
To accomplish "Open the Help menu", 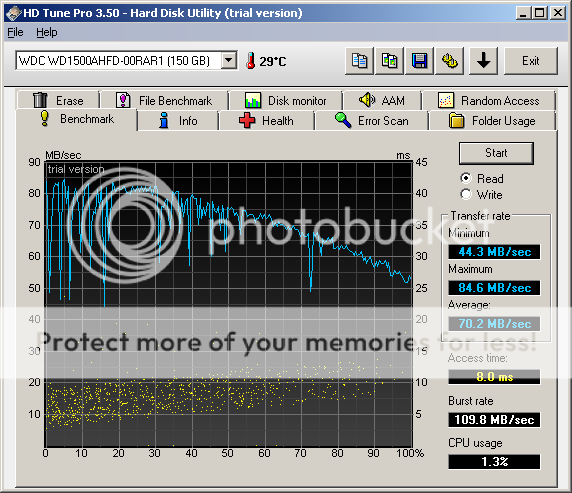I will 47,32.
